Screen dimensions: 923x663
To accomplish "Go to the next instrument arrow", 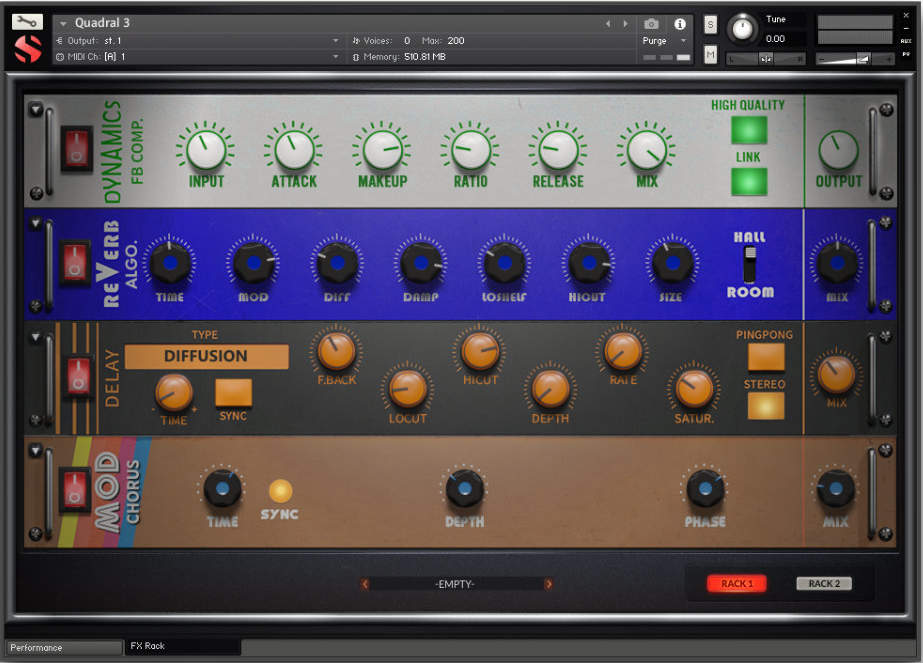I will tap(626, 23).
